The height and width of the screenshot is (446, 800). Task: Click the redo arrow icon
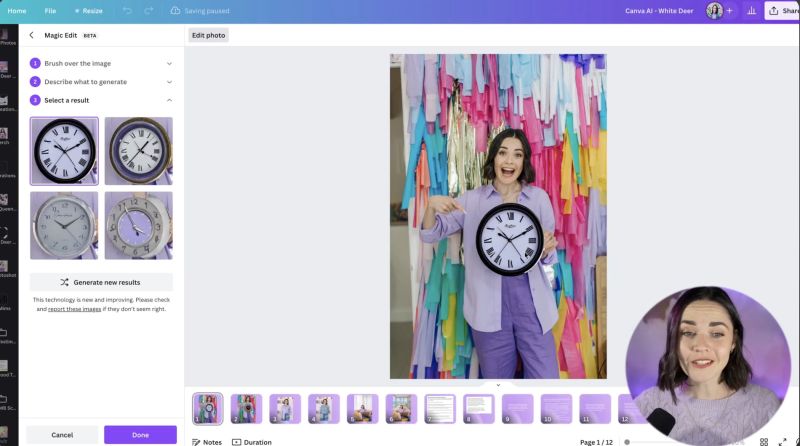click(x=148, y=11)
